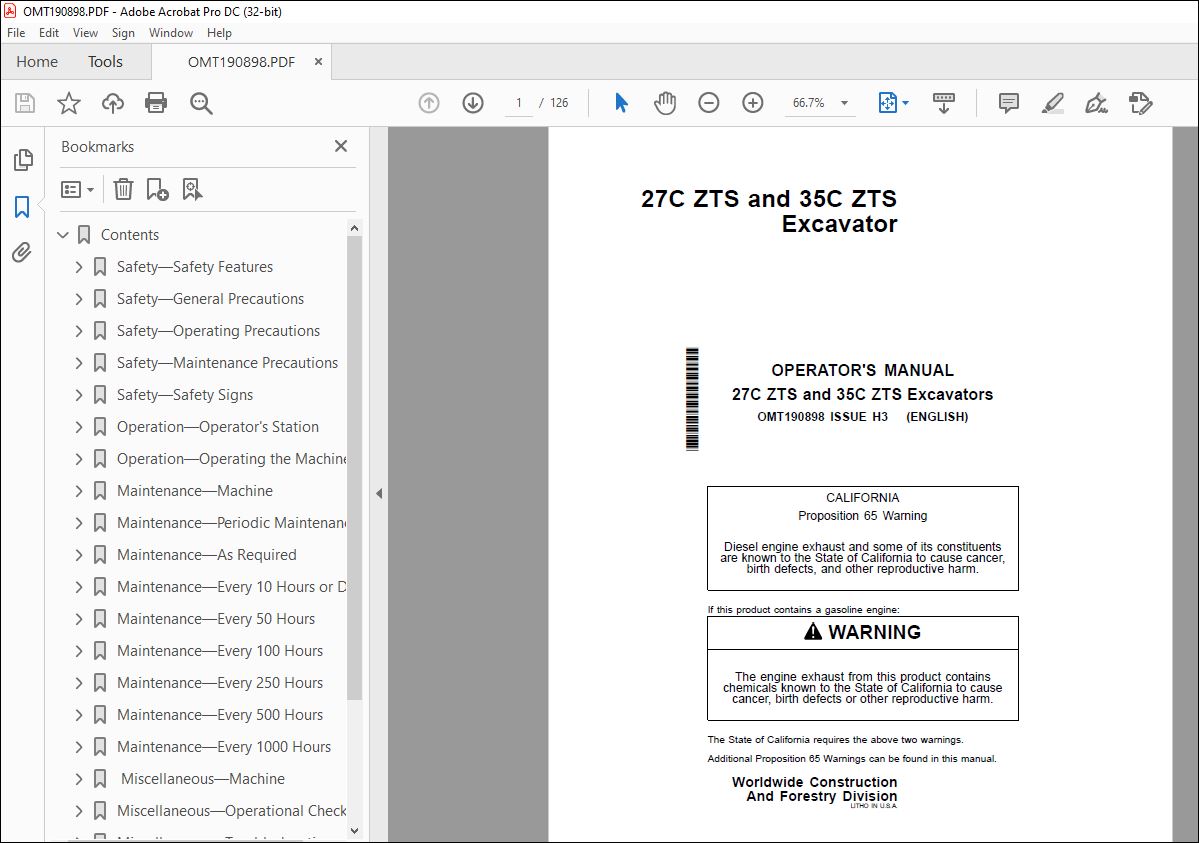Close the Bookmarks panel

(341, 146)
